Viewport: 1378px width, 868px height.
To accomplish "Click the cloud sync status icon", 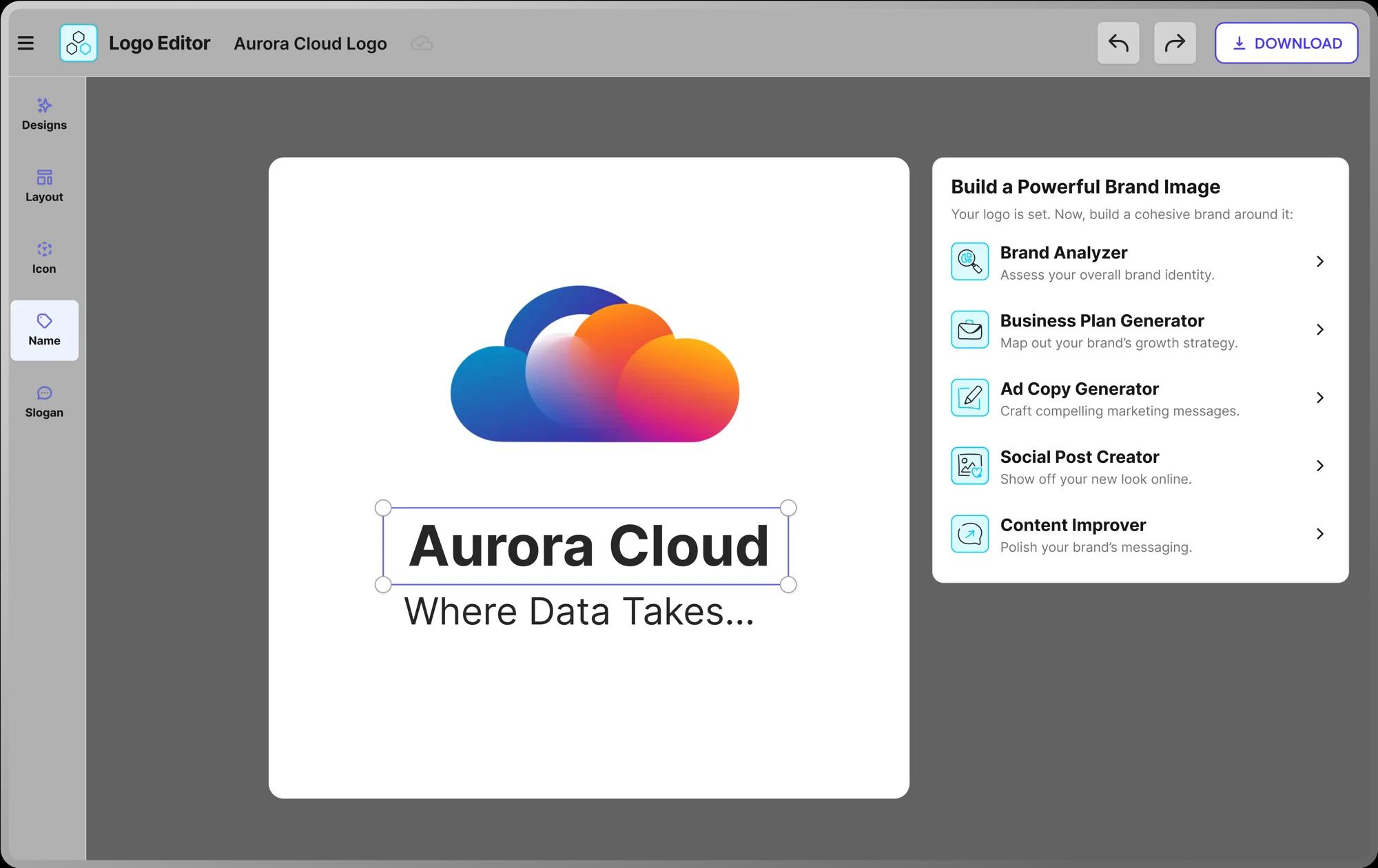I will point(422,44).
